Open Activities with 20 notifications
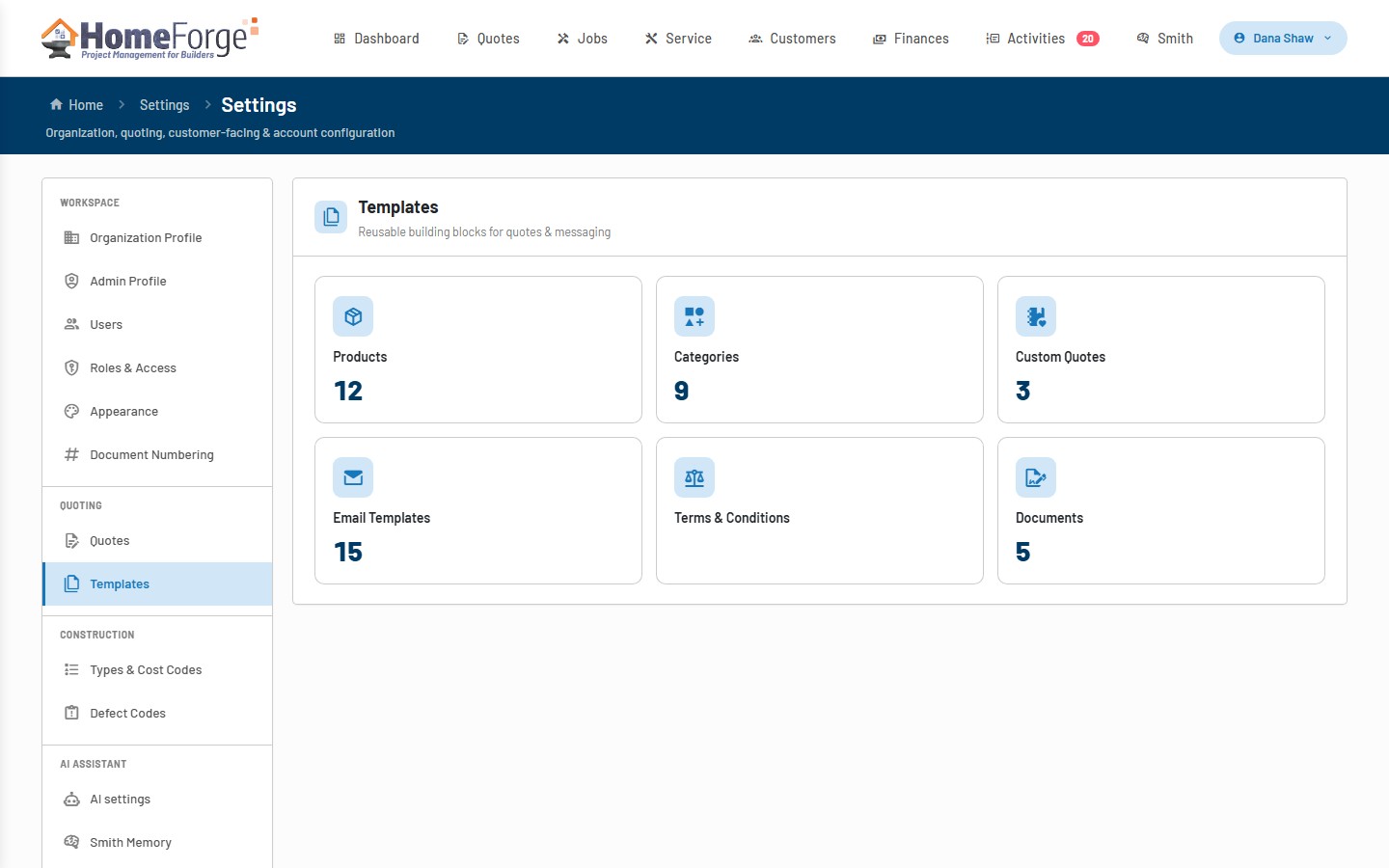Viewport: 1389px width, 868px height. pos(1043,39)
